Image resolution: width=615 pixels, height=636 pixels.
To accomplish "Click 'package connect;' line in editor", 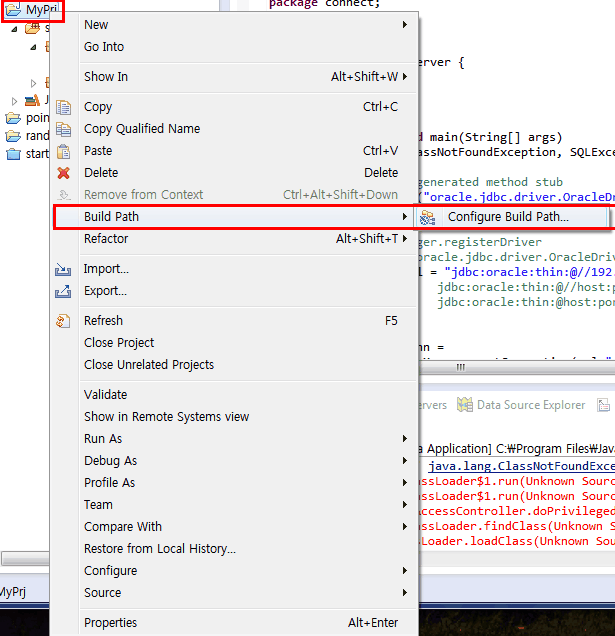I will [x=325, y=4].
